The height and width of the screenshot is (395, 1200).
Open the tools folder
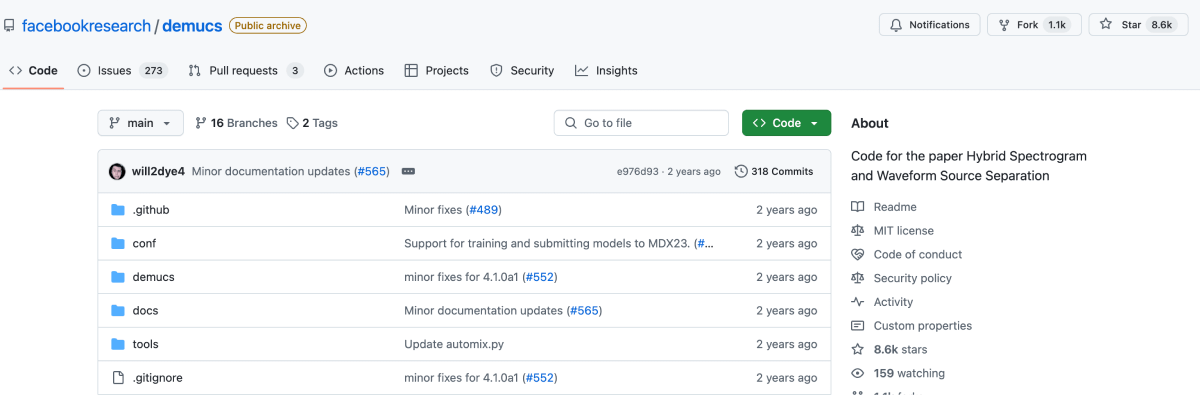(x=145, y=344)
